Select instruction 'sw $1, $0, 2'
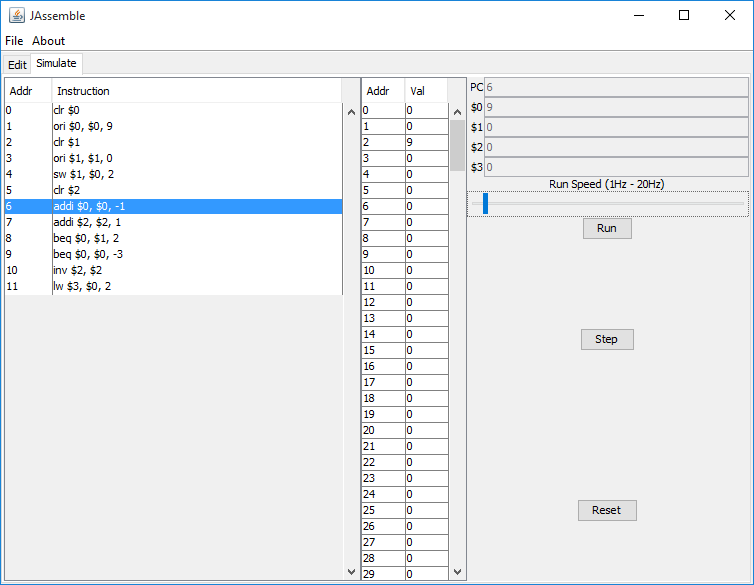 (x=173, y=174)
